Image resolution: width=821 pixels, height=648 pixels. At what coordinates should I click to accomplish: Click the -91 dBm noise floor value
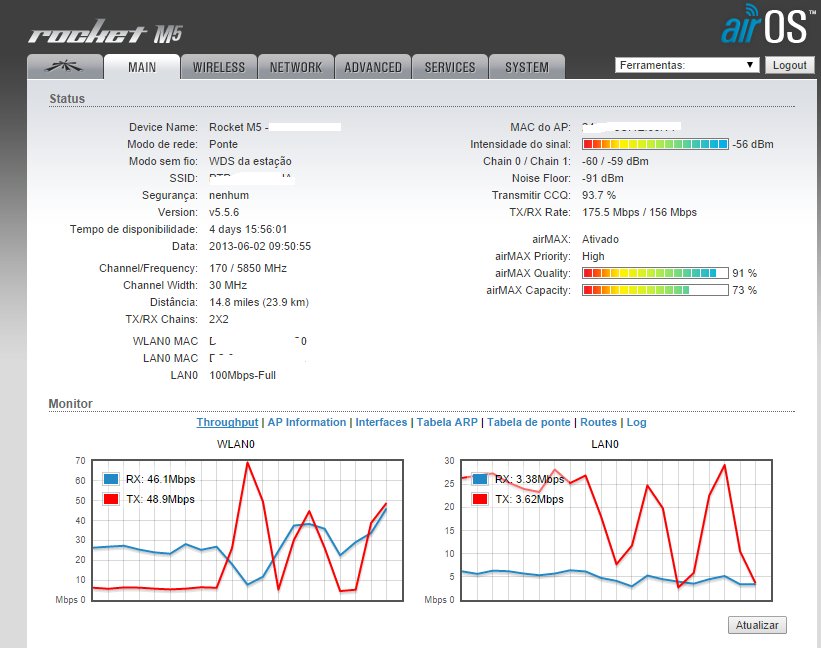coord(603,178)
